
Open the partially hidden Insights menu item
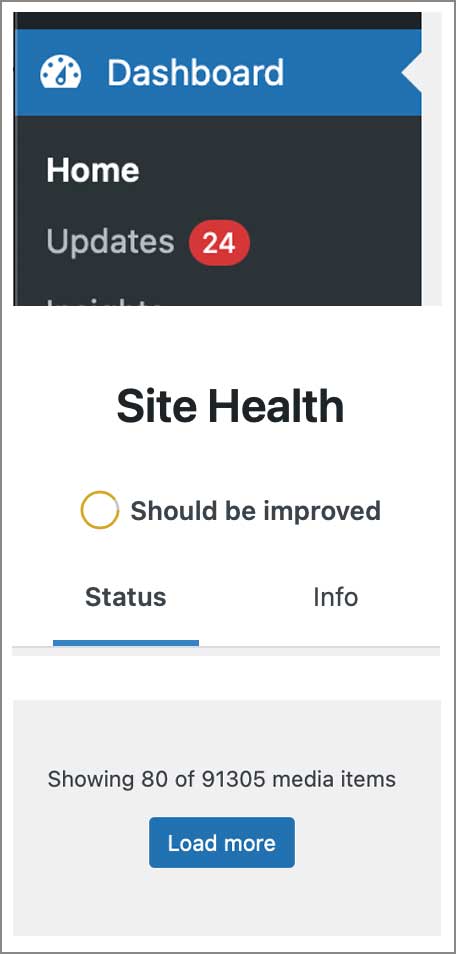(103, 301)
